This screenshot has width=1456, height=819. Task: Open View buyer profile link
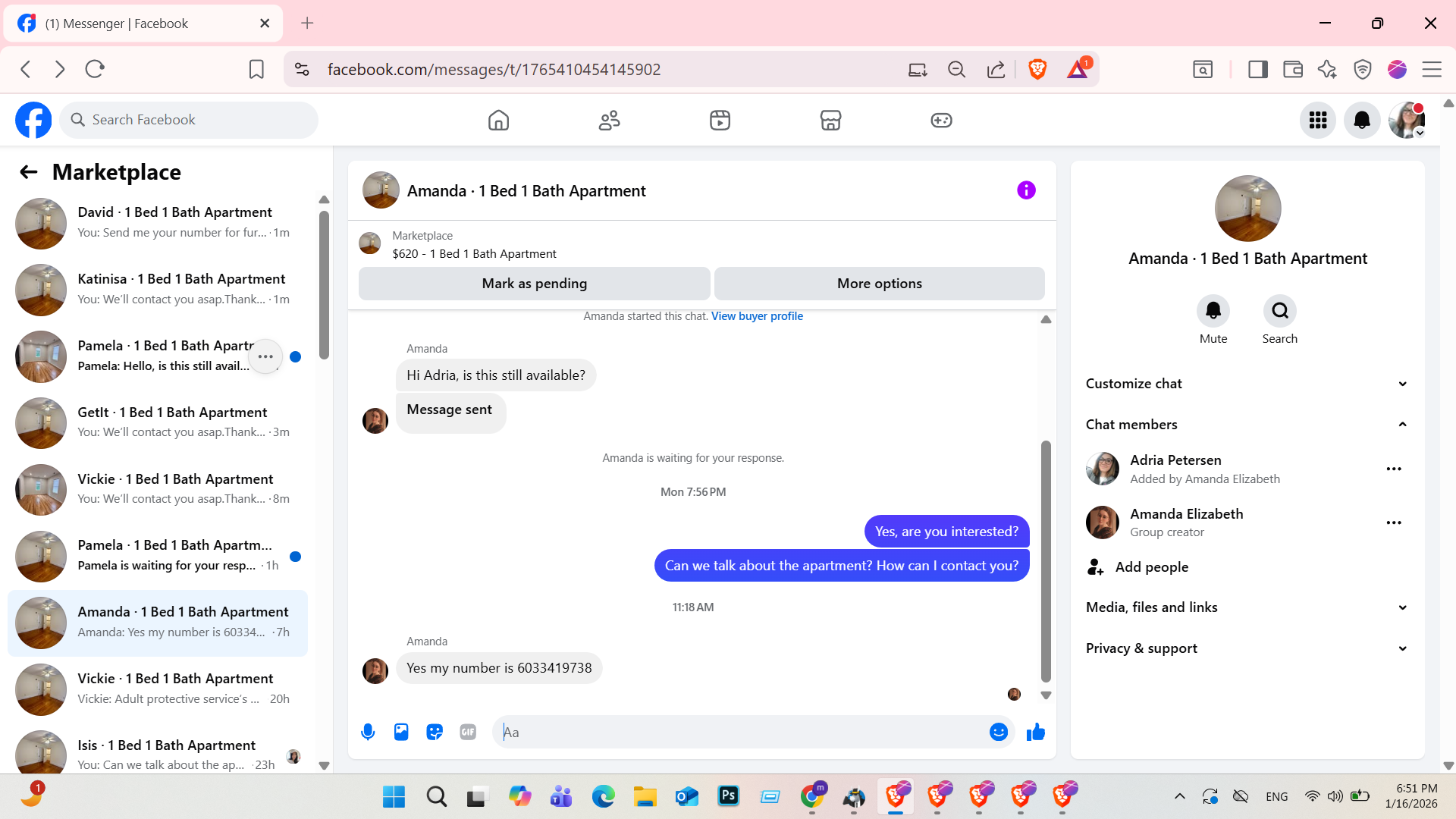coord(757,316)
